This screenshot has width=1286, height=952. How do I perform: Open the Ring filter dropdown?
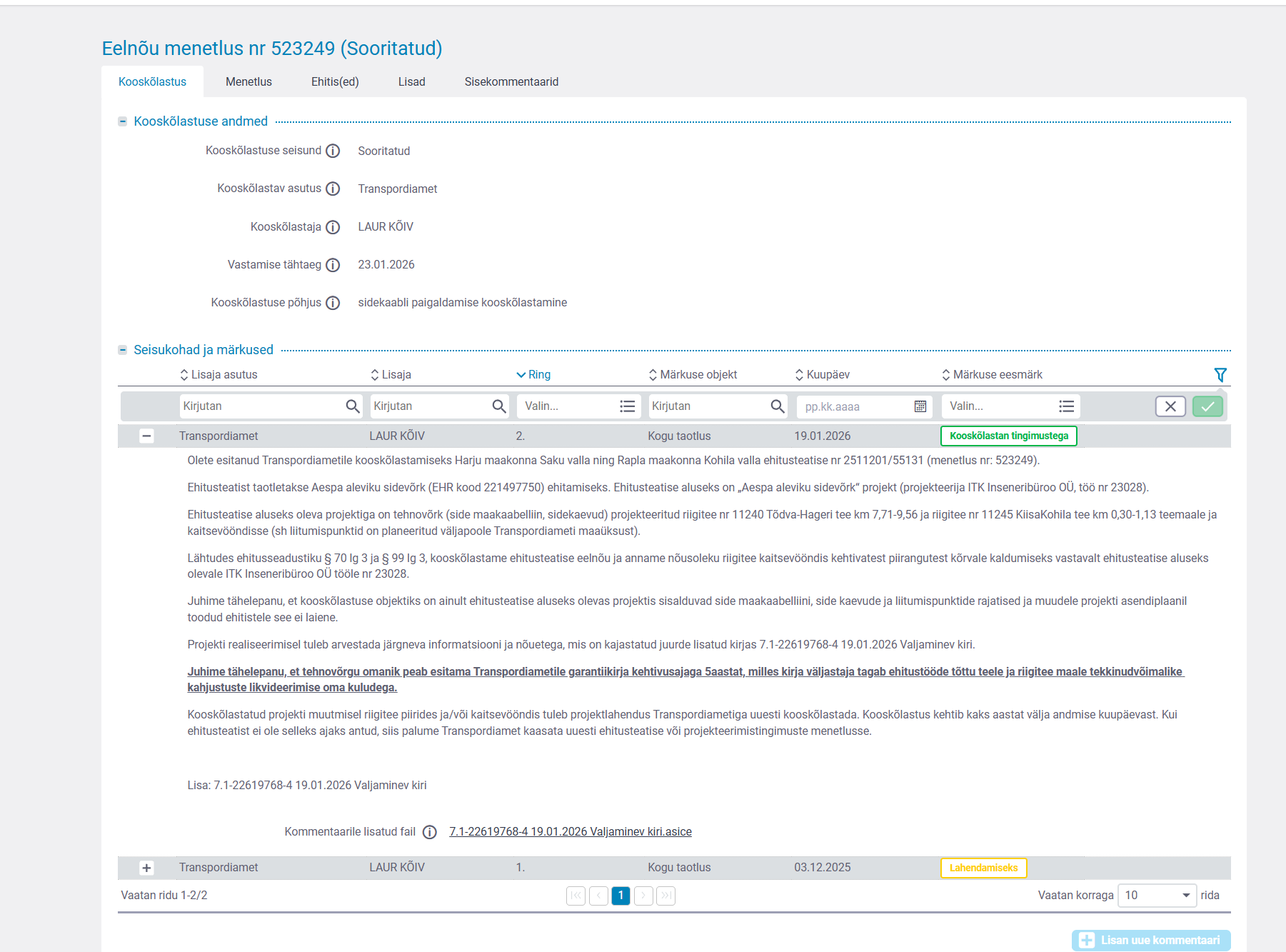[x=578, y=406]
